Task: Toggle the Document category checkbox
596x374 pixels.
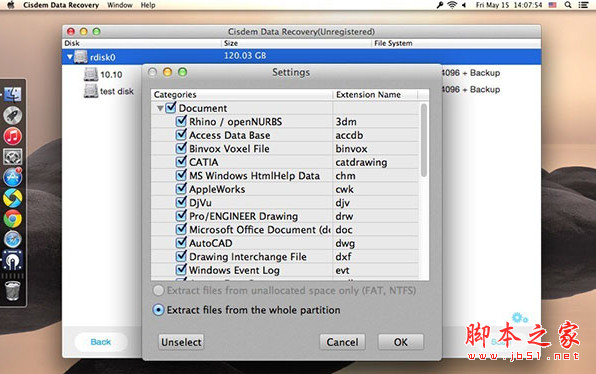Action: (x=171, y=108)
